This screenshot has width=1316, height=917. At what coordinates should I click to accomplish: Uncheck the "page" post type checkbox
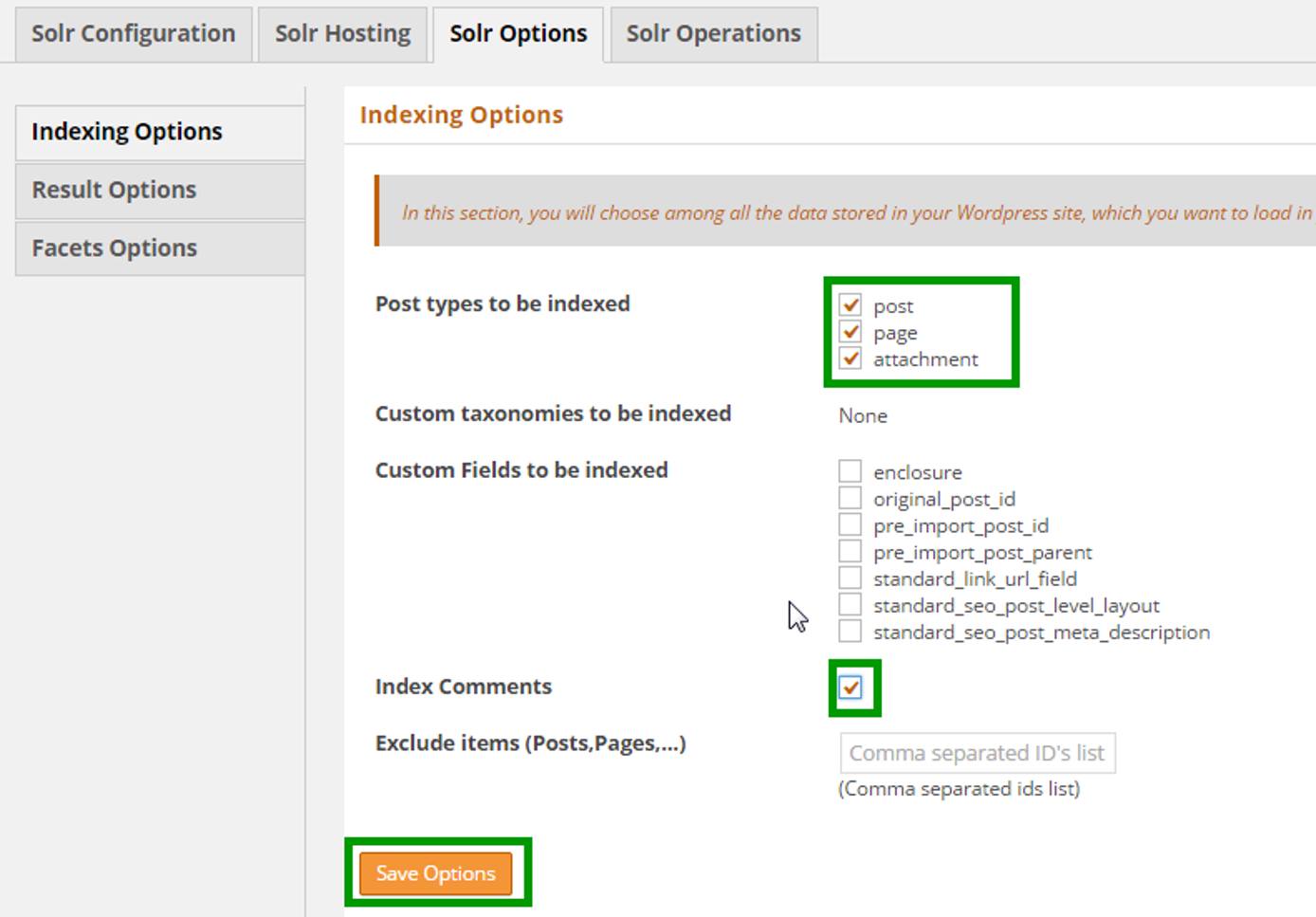coord(850,332)
